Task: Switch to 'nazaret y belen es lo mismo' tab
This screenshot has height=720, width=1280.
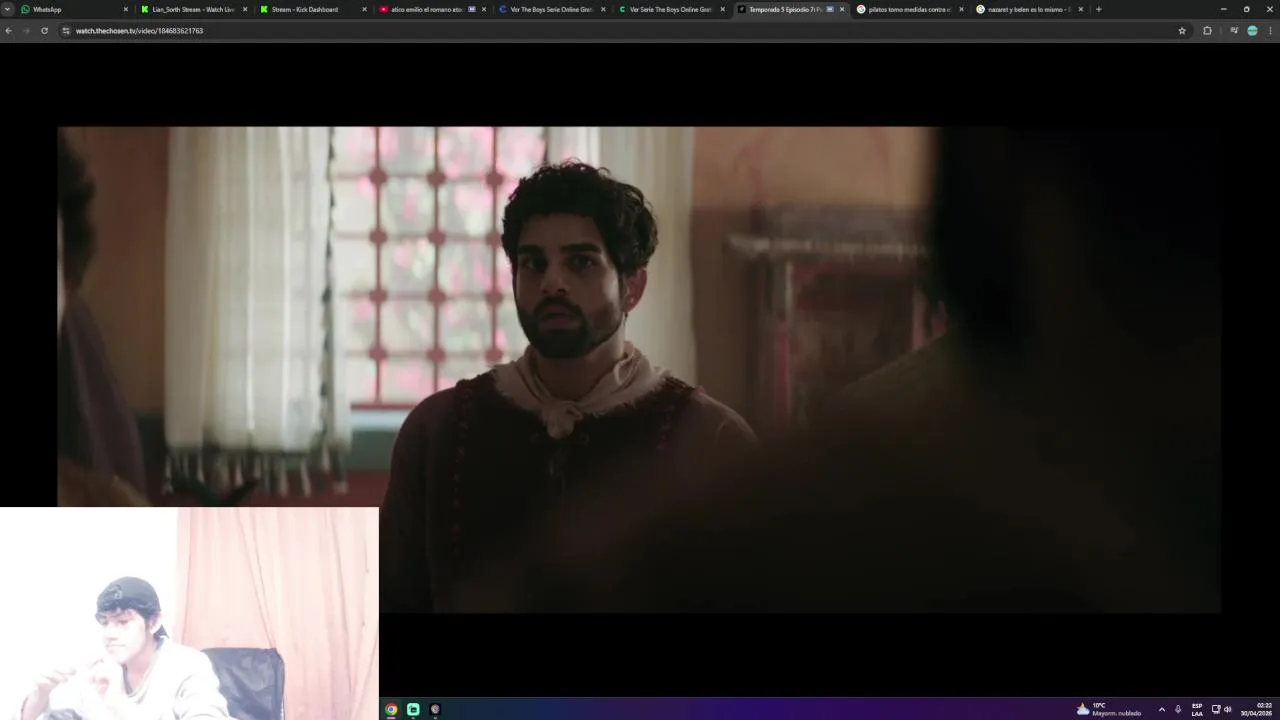Action: 1028,9
